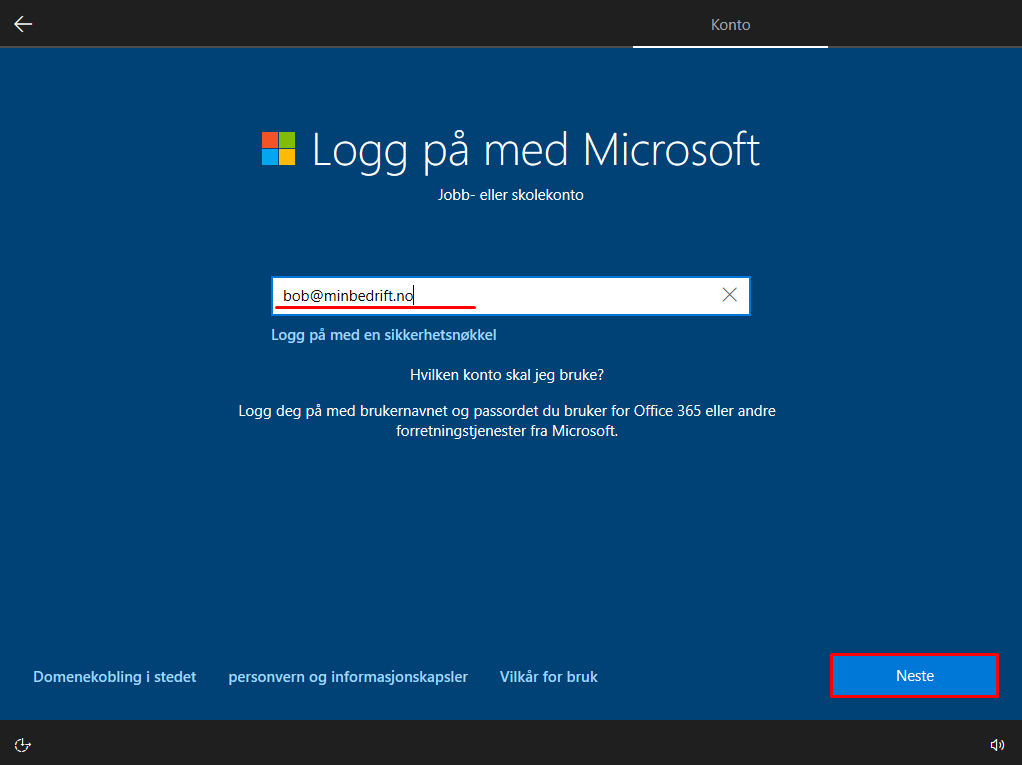
Task: Click the 'Jobb- eller skolekonto' subtitle
Action: [510, 195]
